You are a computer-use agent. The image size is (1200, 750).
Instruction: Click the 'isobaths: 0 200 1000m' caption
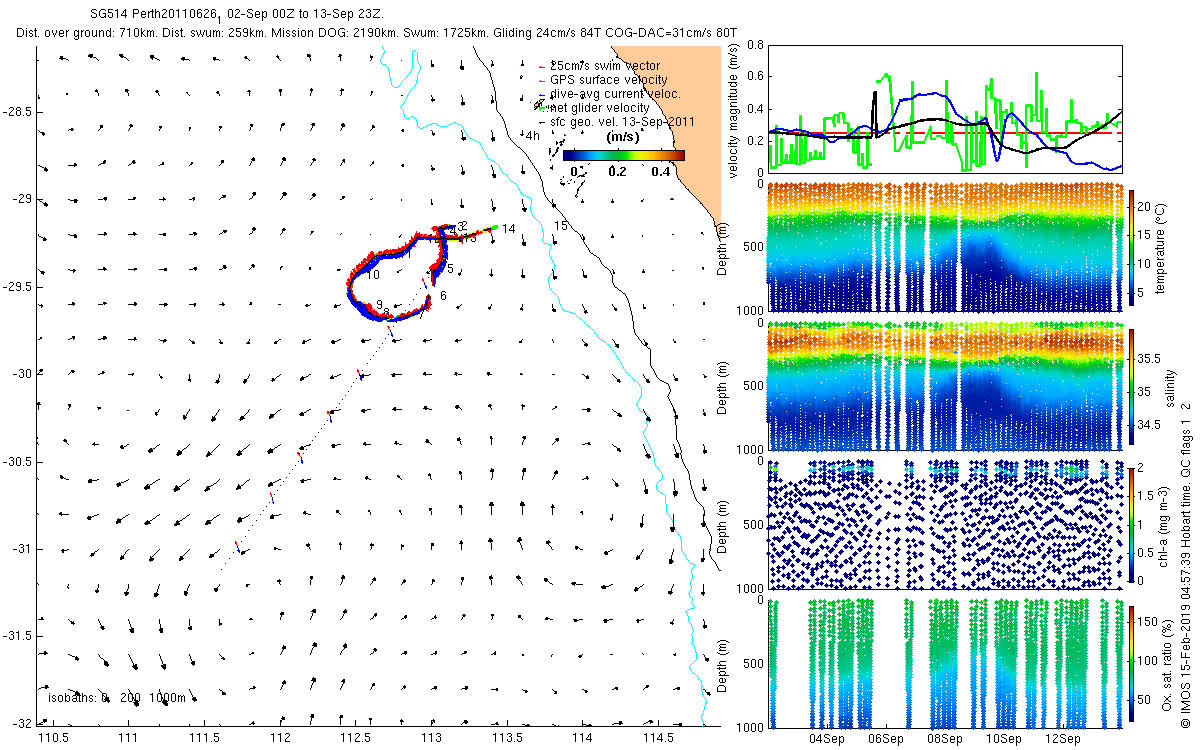116,698
